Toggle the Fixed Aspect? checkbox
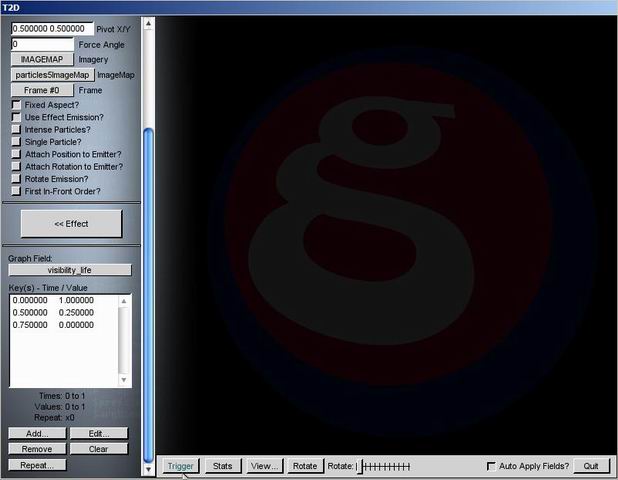 (x=16, y=105)
